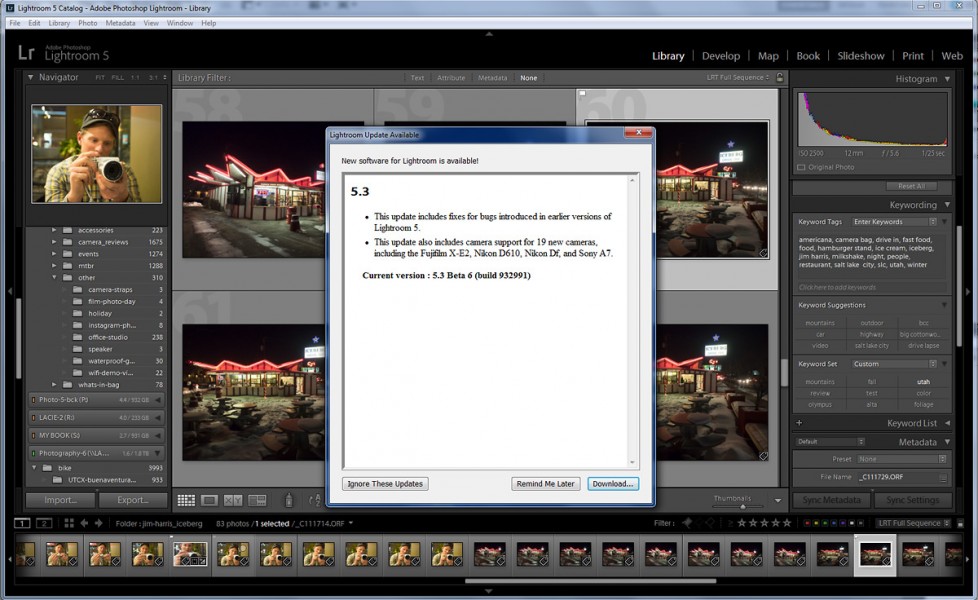The image size is (978, 600).
Task: Filter by green color label
Action: pyautogui.click(x=825, y=523)
